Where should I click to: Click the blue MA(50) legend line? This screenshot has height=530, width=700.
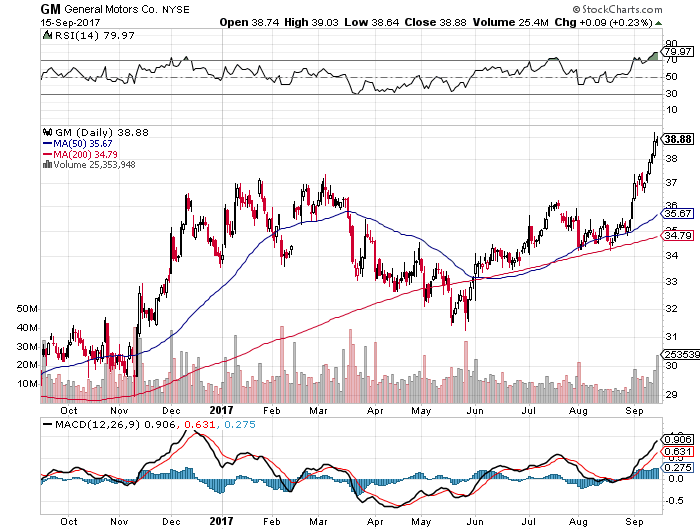point(47,144)
